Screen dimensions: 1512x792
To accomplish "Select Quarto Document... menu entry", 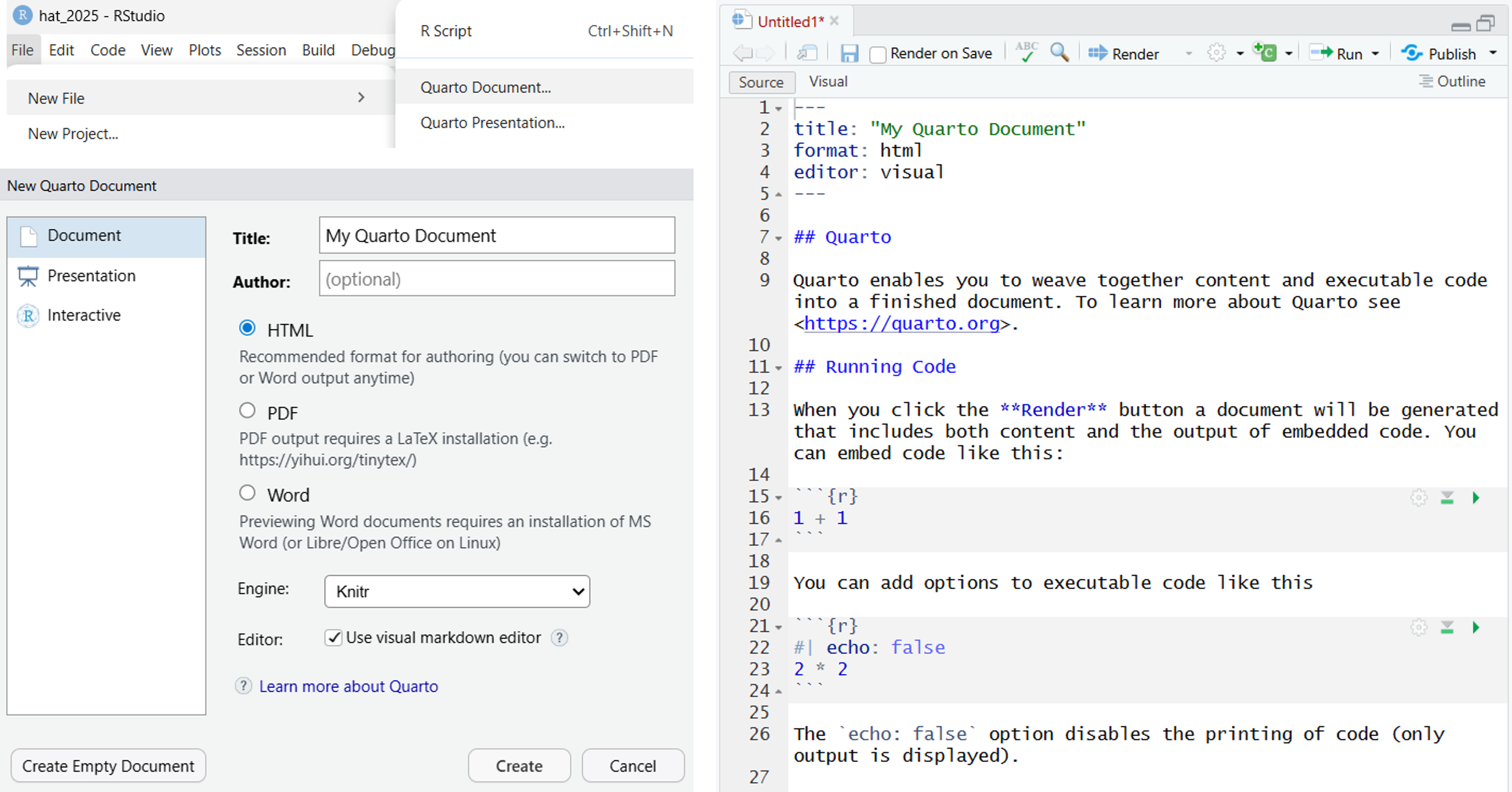I will (485, 88).
